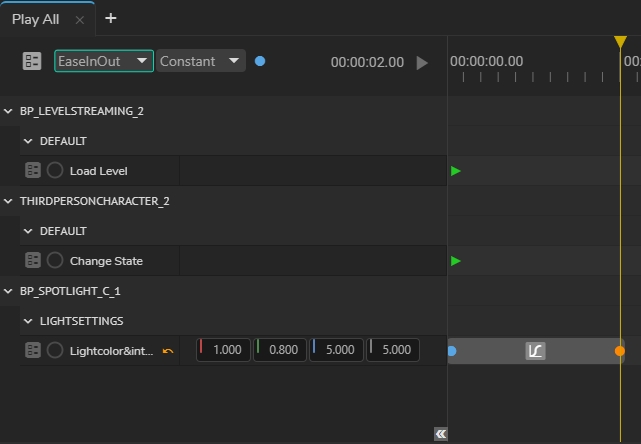The height and width of the screenshot is (444, 641).
Task: Collapse the BP_LEVELSTREAMING_2 group
Action: [9, 111]
